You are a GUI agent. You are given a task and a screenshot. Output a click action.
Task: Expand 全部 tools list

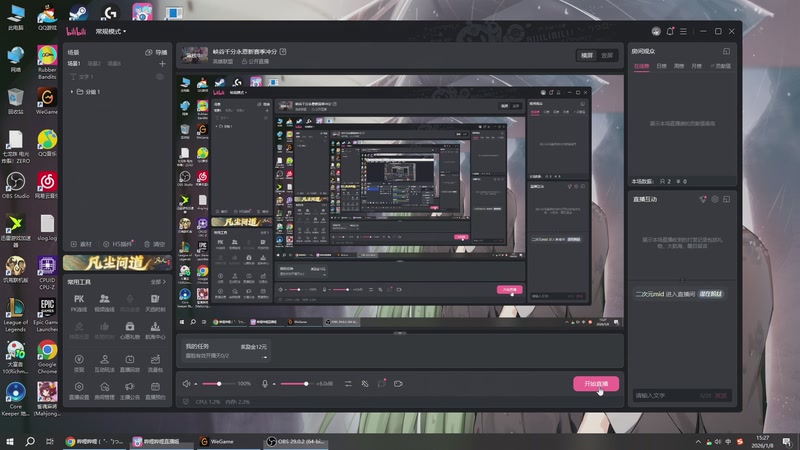point(158,282)
